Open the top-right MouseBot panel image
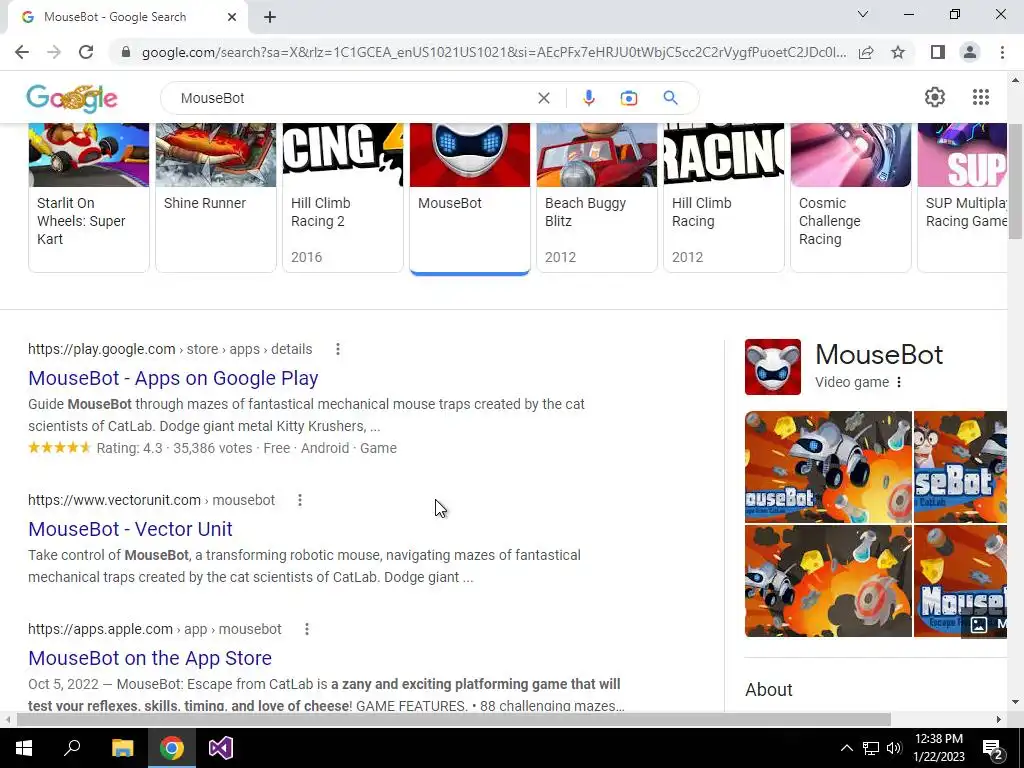 pyautogui.click(x=960, y=467)
